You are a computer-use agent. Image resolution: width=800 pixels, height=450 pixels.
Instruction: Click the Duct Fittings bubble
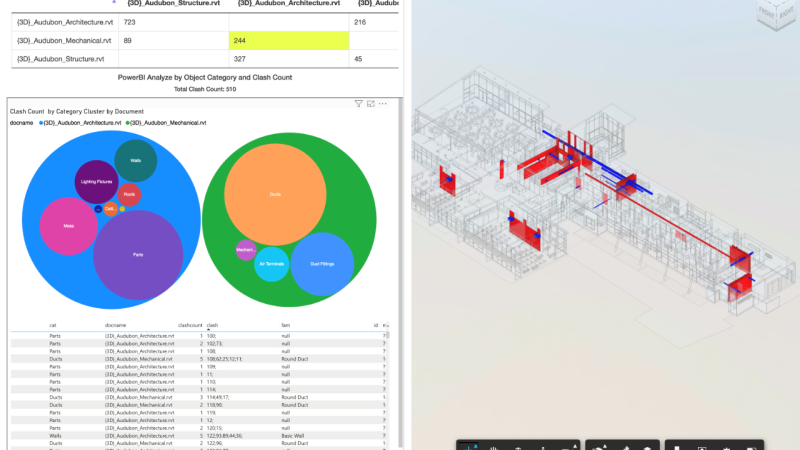pyautogui.click(x=322, y=264)
